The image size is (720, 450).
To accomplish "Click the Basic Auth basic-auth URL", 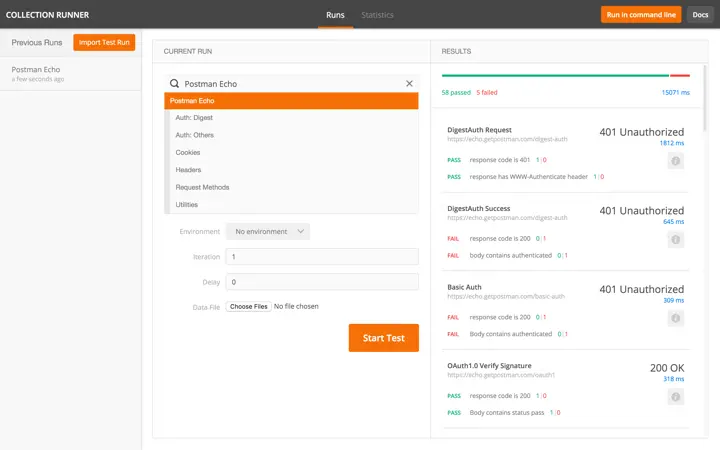I will pos(506,296).
